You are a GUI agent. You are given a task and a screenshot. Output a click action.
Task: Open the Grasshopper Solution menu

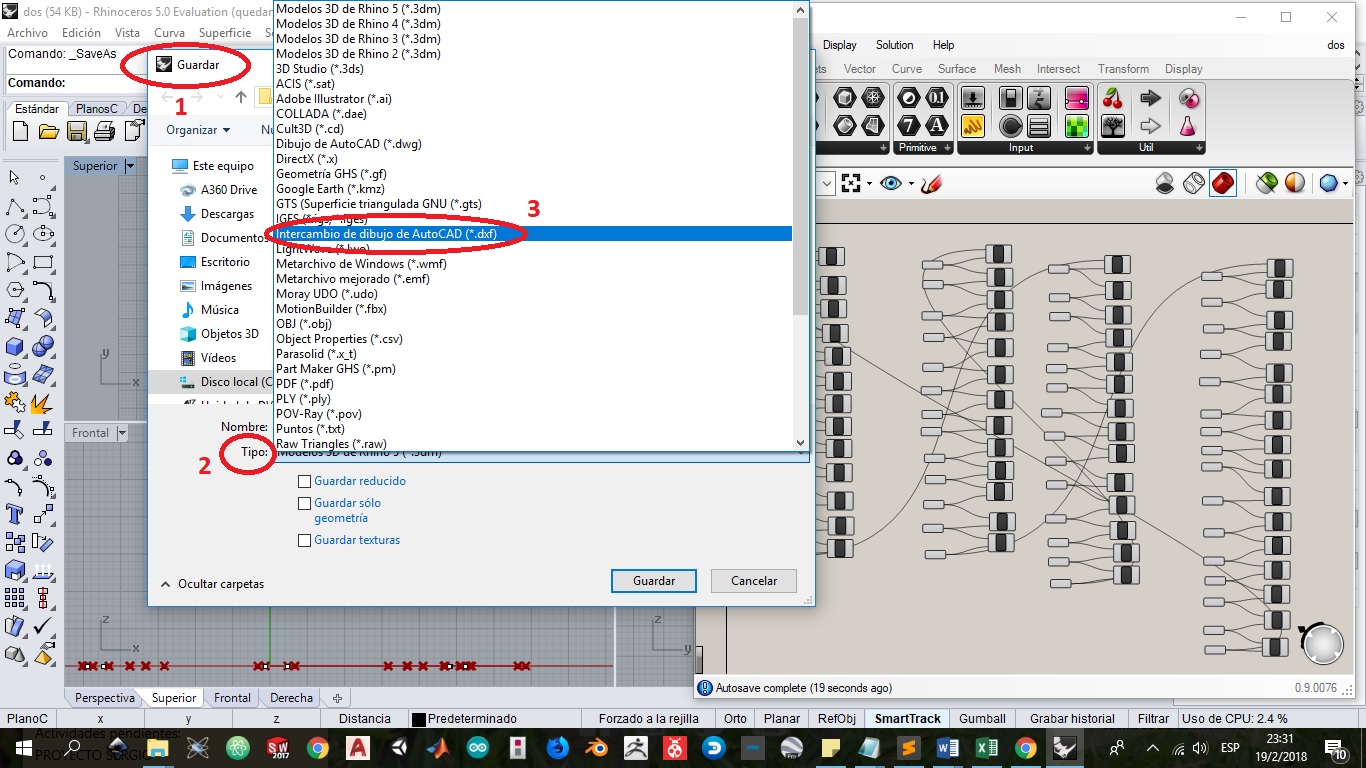pyautogui.click(x=894, y=45)
